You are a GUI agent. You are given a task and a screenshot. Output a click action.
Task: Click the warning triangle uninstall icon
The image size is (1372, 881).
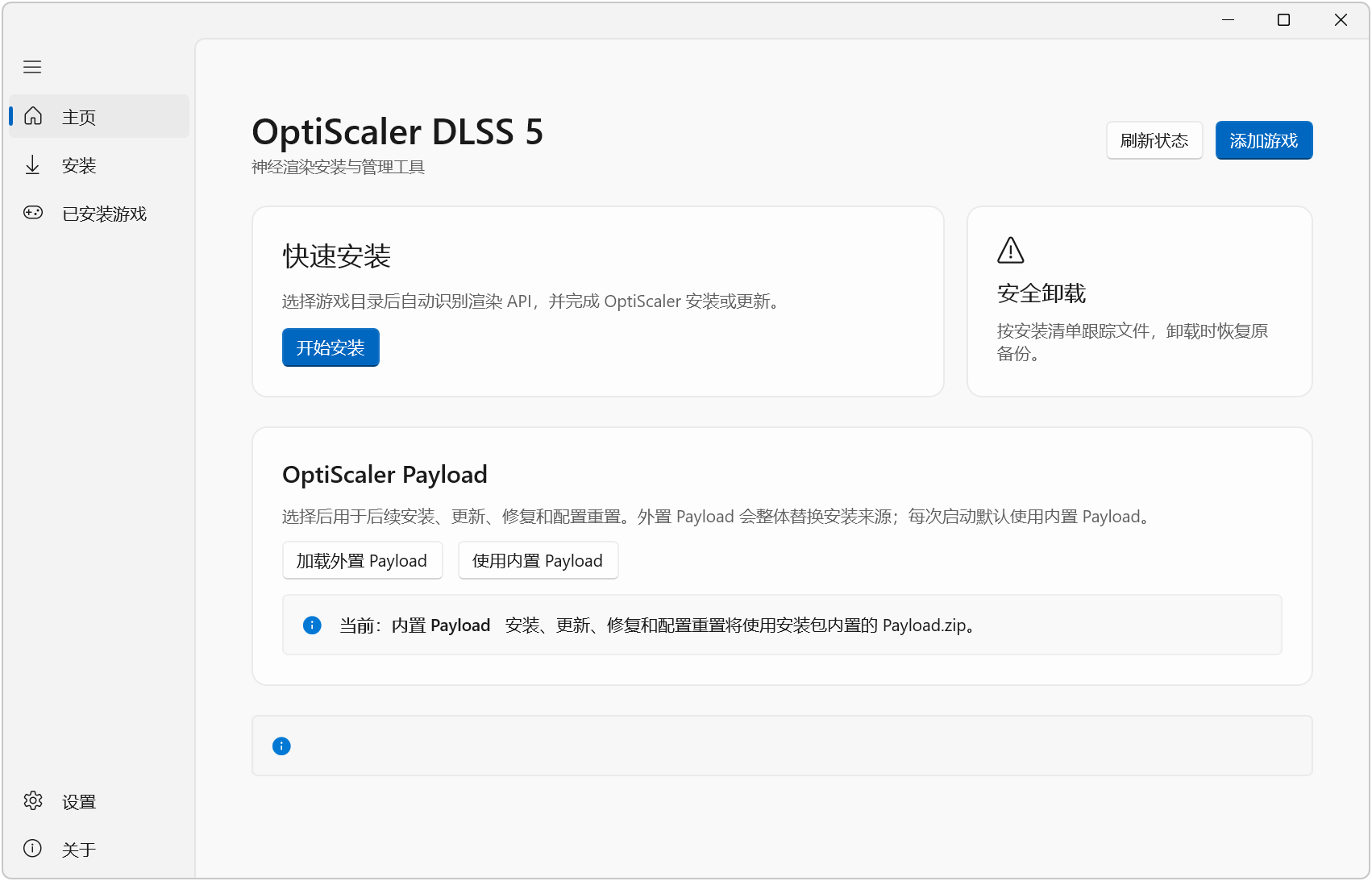[x=1011, y=250]
